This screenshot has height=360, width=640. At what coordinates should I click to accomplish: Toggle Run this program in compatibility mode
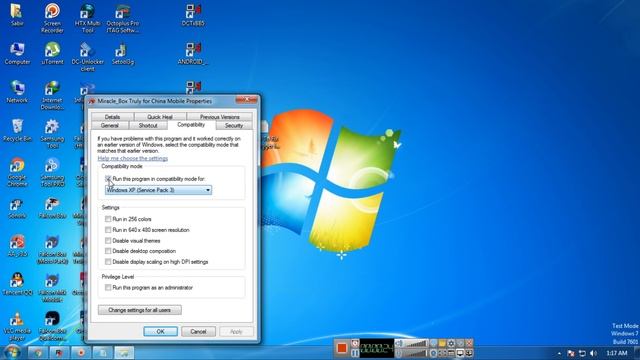108,179
